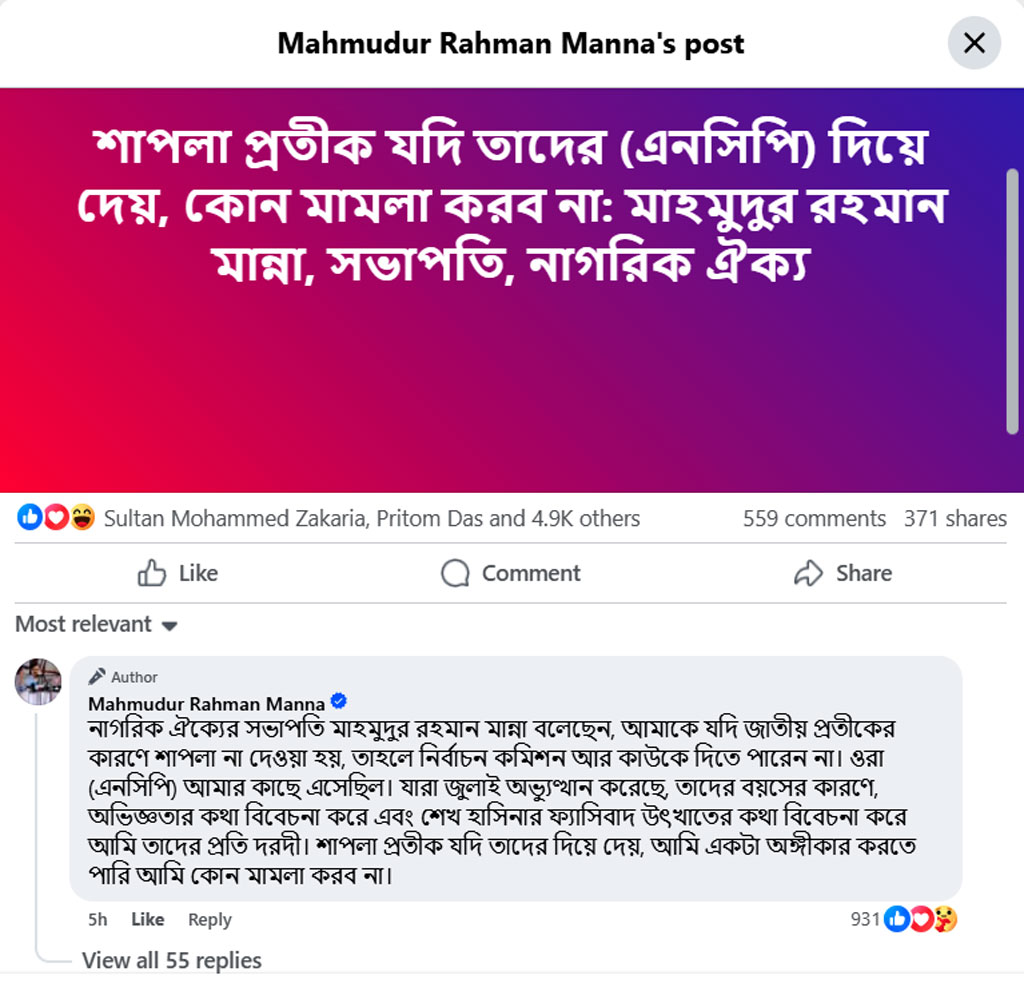1024x987 pixels.
Task: Click the dialog's vertical scrollbar
Action: [1012, 300]
